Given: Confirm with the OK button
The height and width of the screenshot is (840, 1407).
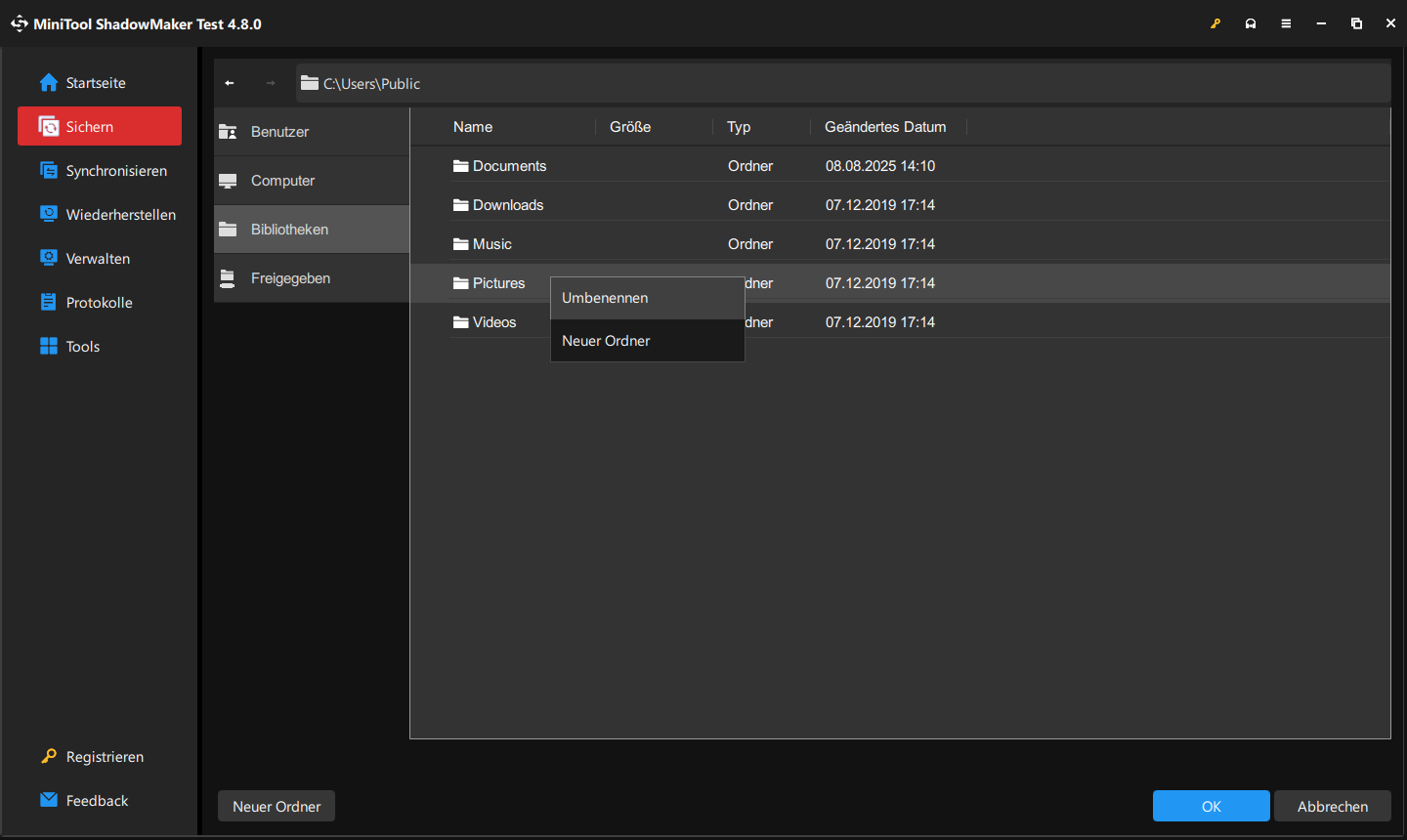Looking at the screenshot, I should click(1212, 806).
